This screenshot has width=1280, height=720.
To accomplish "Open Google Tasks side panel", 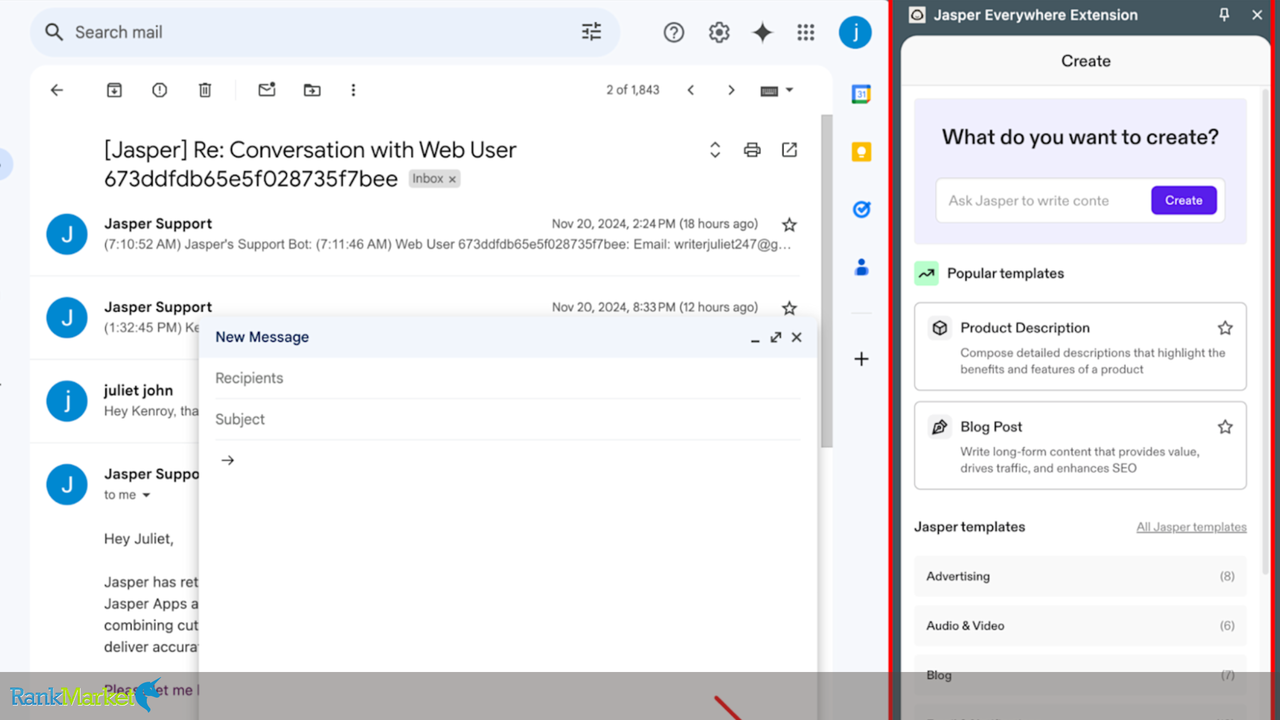I will [861, 209].
